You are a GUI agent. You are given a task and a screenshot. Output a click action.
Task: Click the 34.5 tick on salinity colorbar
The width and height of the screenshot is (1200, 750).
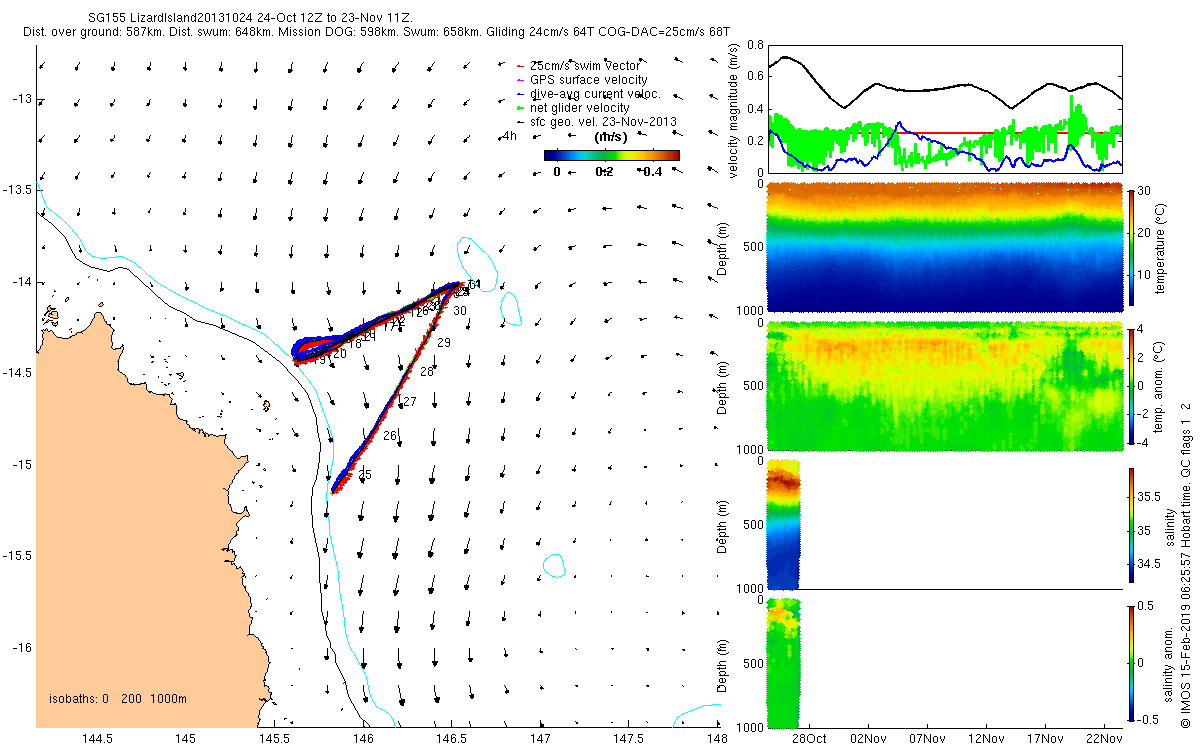coord(1150,565)
